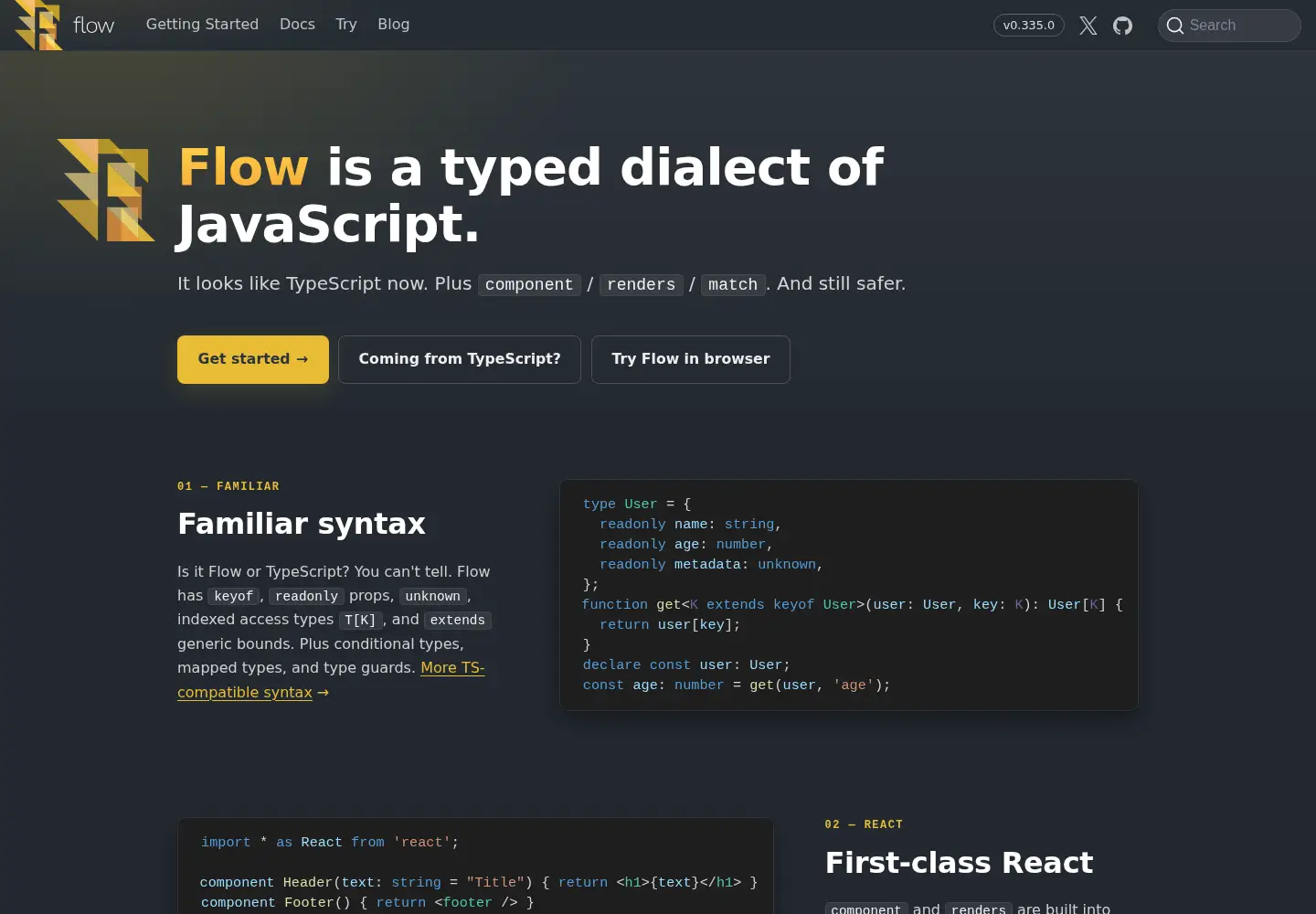Image resolution: width=1316 pixels, height=914 pixels.
Task: Click the 'readonly metadata: unknown,' code line
Action: point(711,565)
